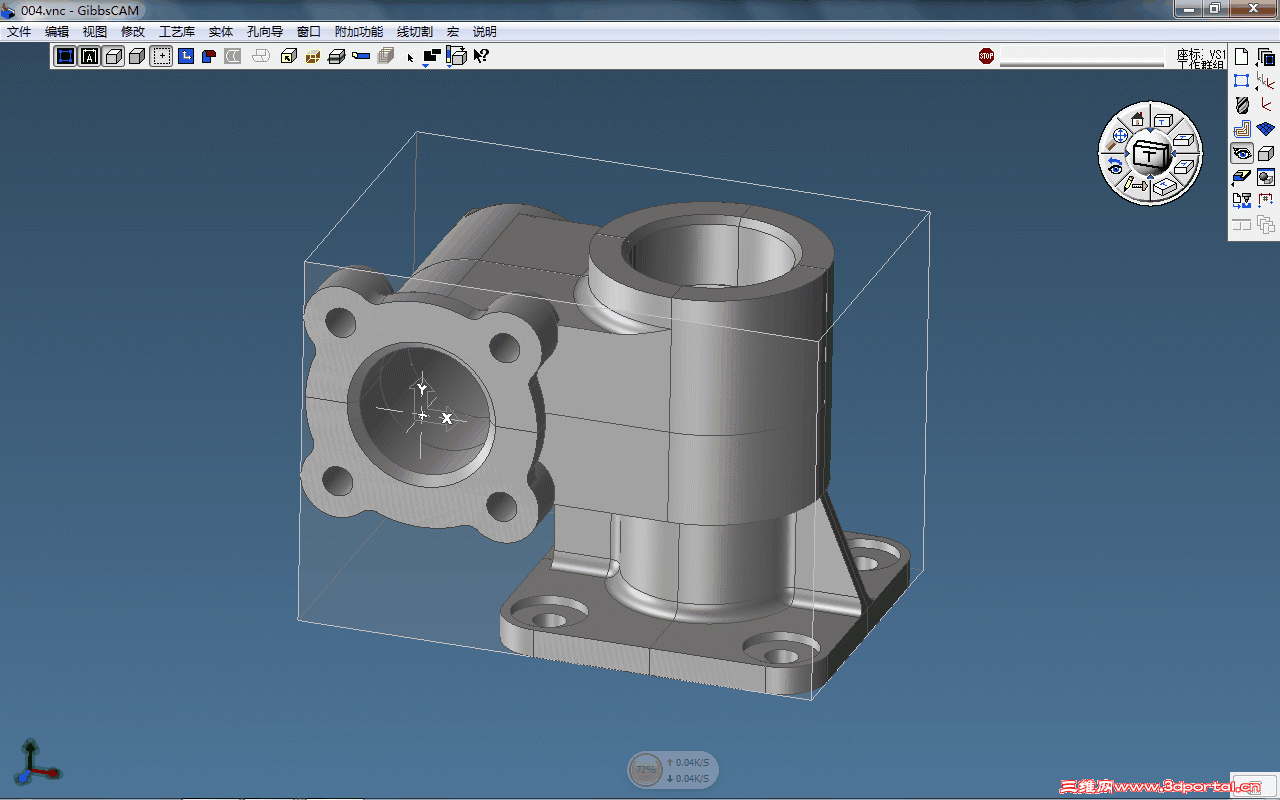
Task: Click the gray crescent icon in toolbar
Action: tap(233, 56)
